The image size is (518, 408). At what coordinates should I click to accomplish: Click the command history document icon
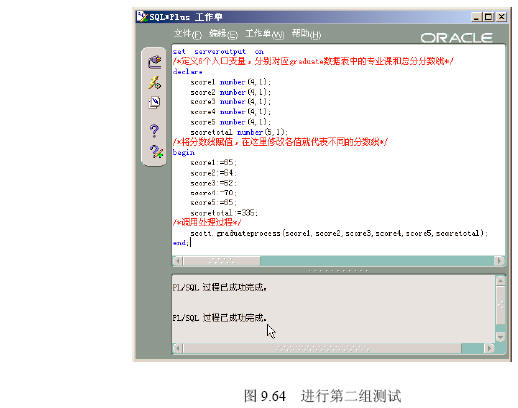coord(154,102)
